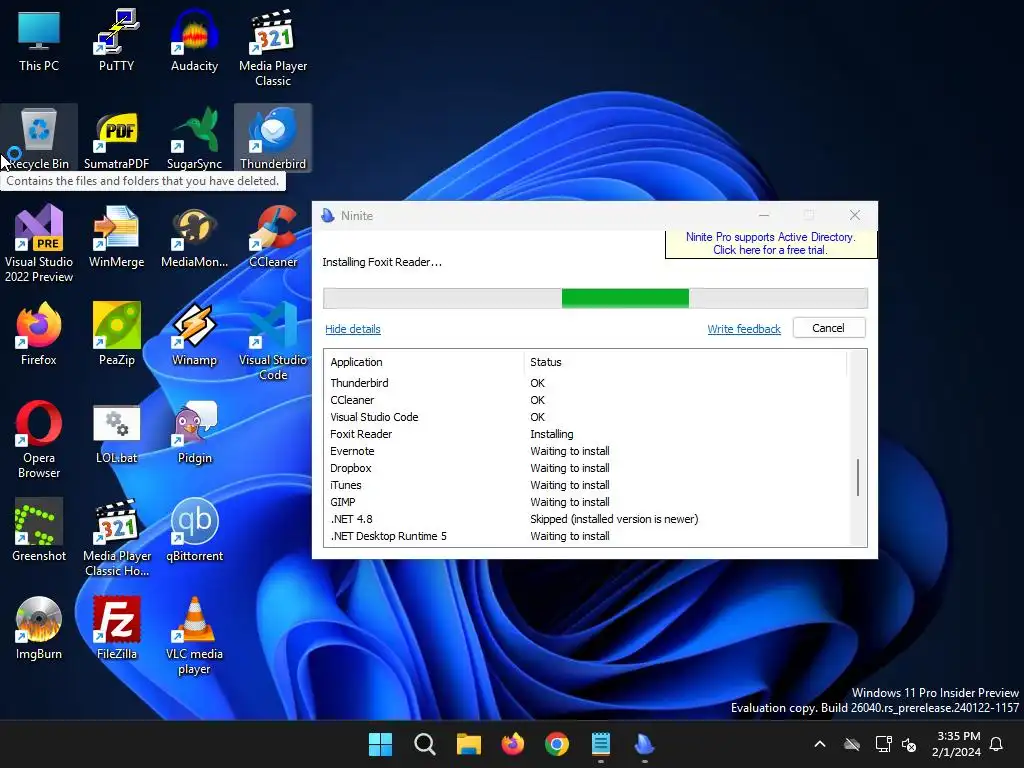
Task: Select Visual Studio 2022 Preview icon
Action: click(39, 244)
